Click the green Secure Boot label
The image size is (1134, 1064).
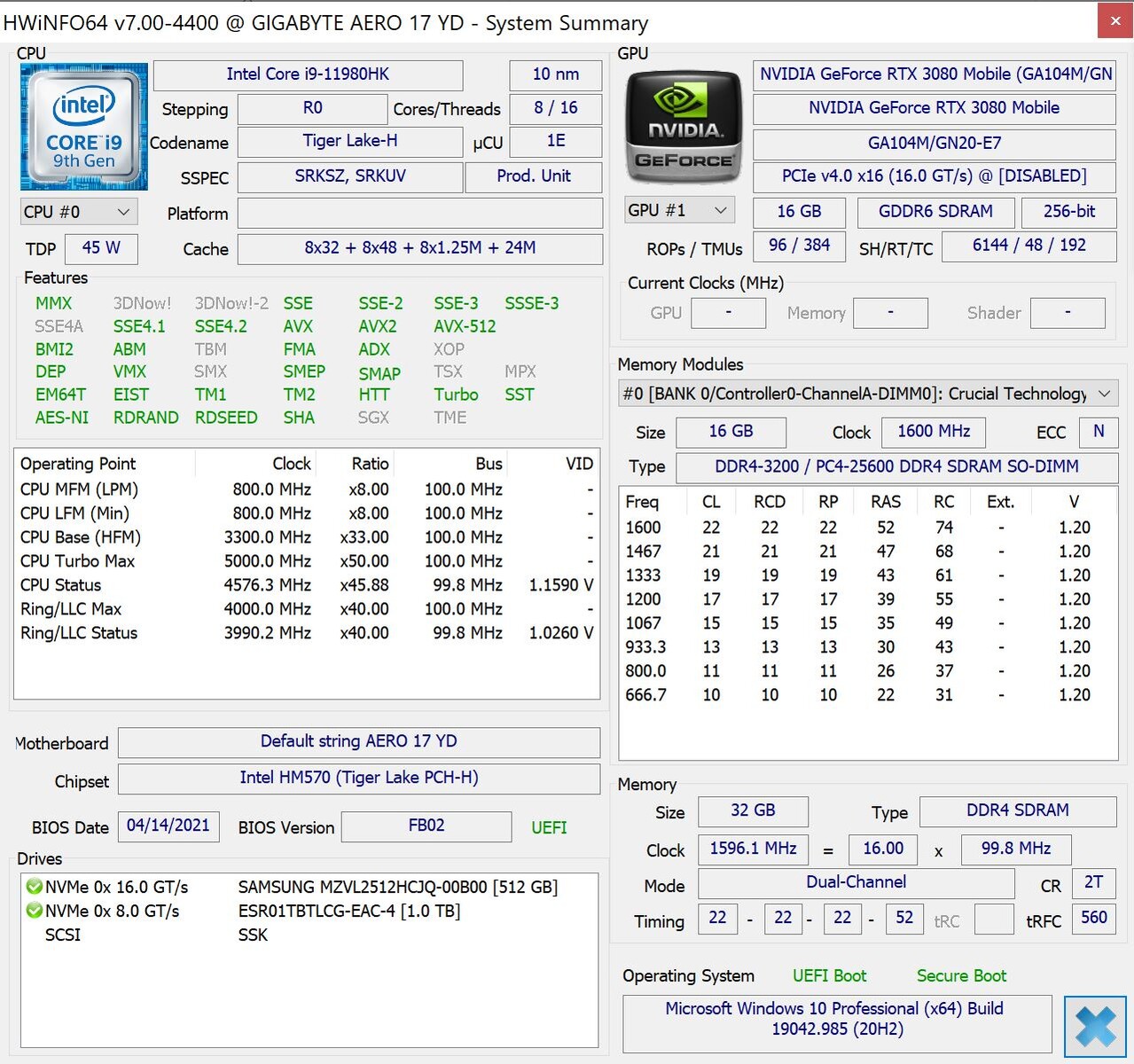tap(962, 976)
